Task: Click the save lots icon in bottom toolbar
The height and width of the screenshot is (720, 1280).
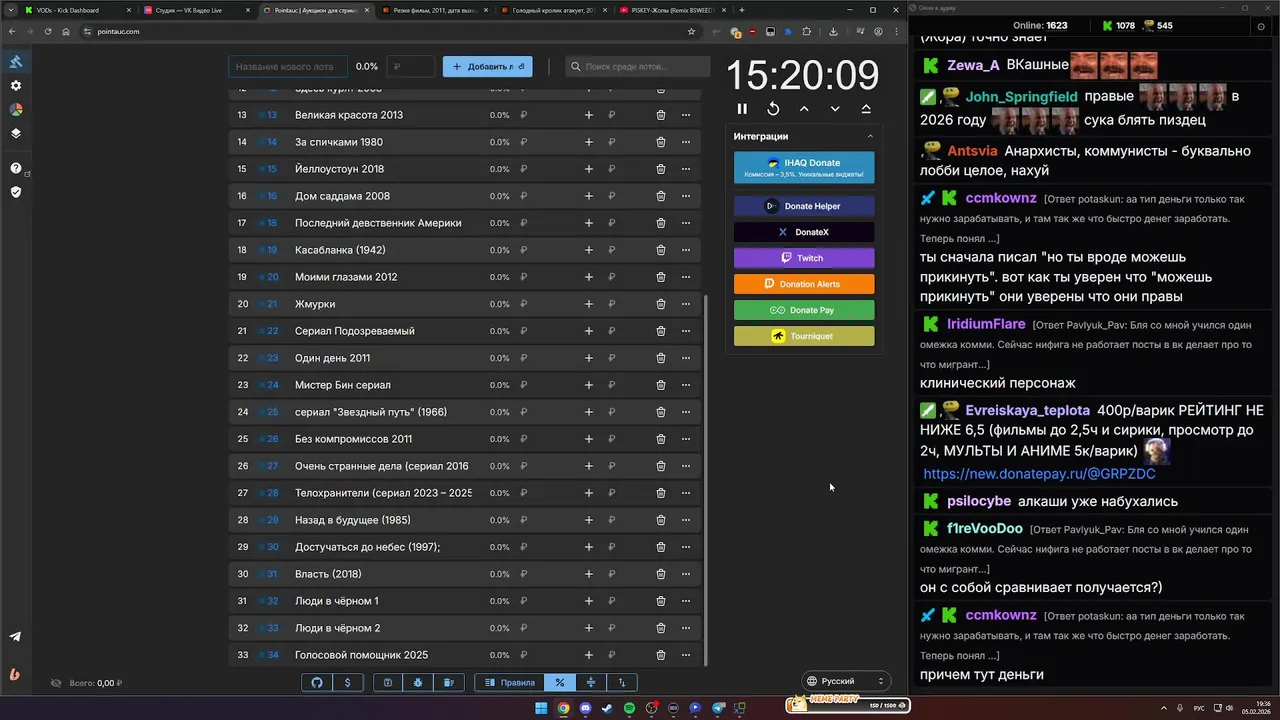Action: (x=388, y=682)
